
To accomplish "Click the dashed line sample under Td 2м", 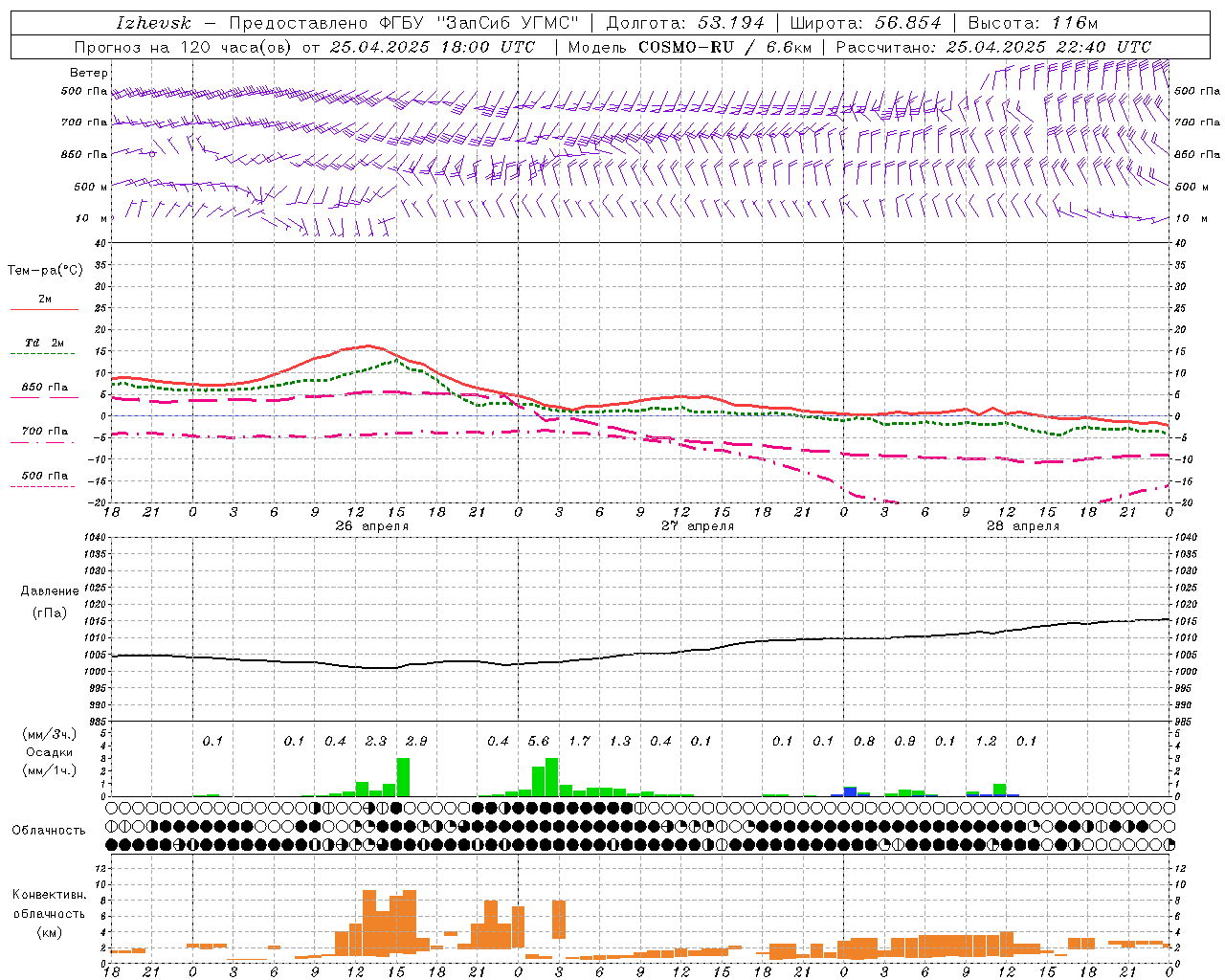I will pos(44,353).
